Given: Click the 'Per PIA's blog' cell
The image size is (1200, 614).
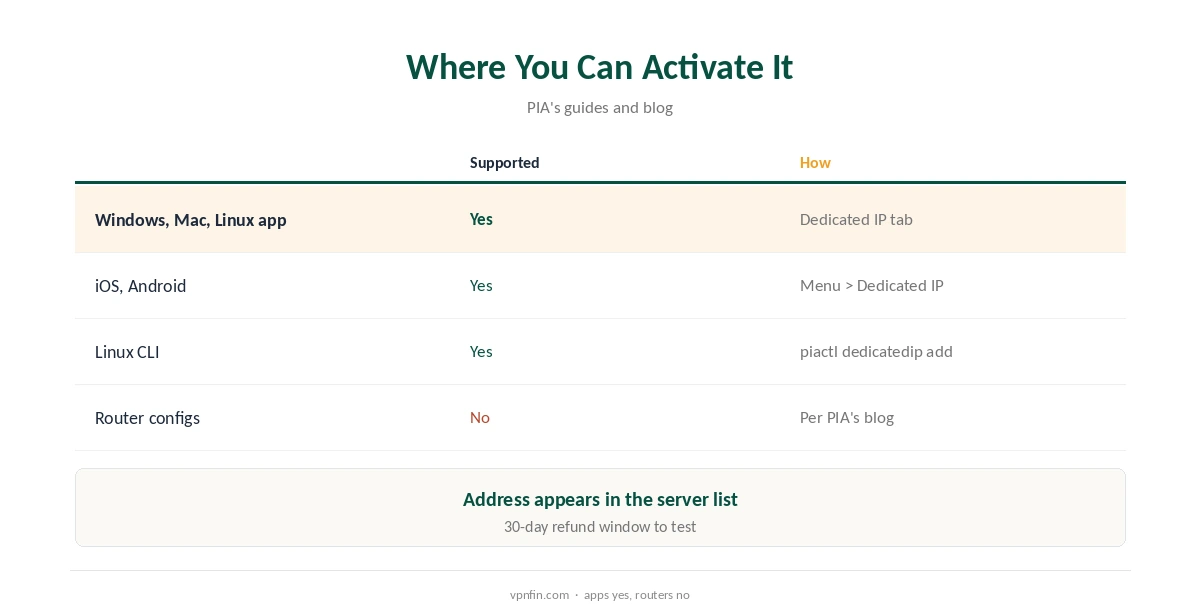Looking at the screenshot, I should (847, 417).
